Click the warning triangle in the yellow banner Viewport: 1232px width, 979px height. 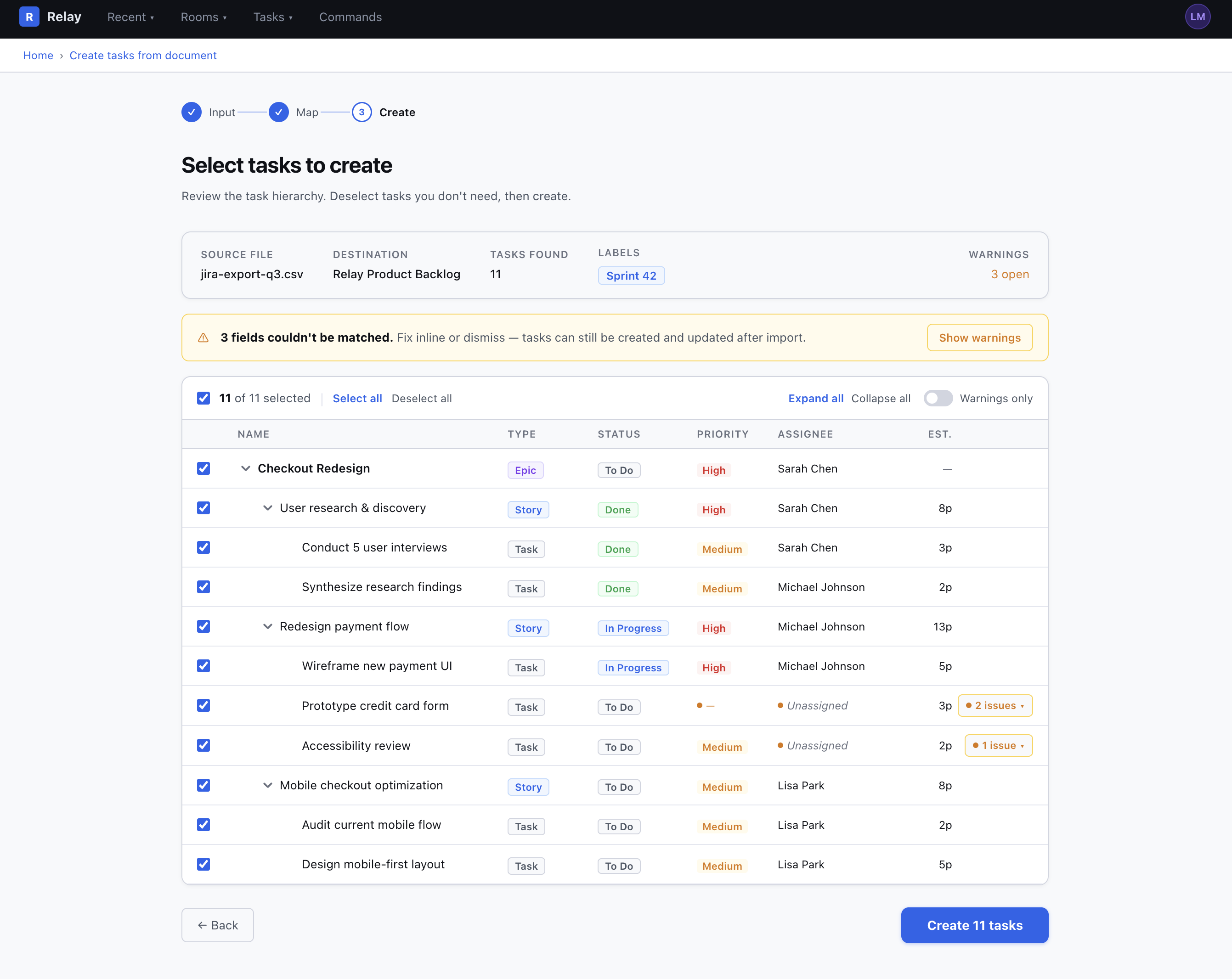pos(203,338)
